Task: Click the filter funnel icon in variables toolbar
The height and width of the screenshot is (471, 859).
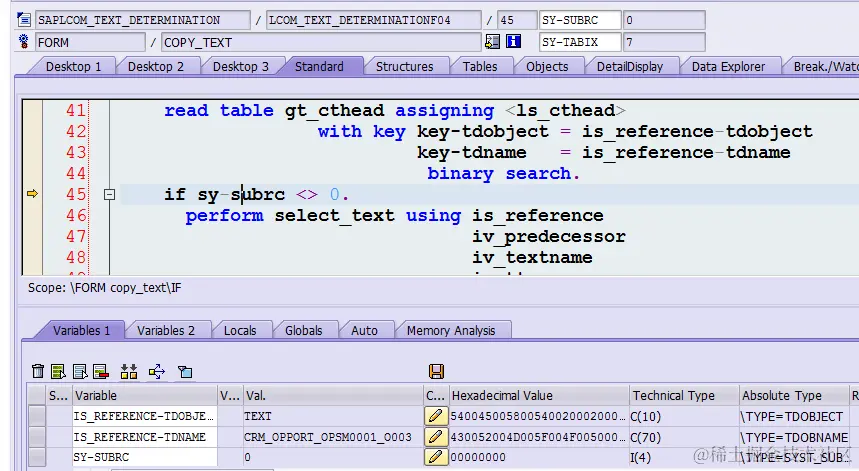Action: (185, 372)
